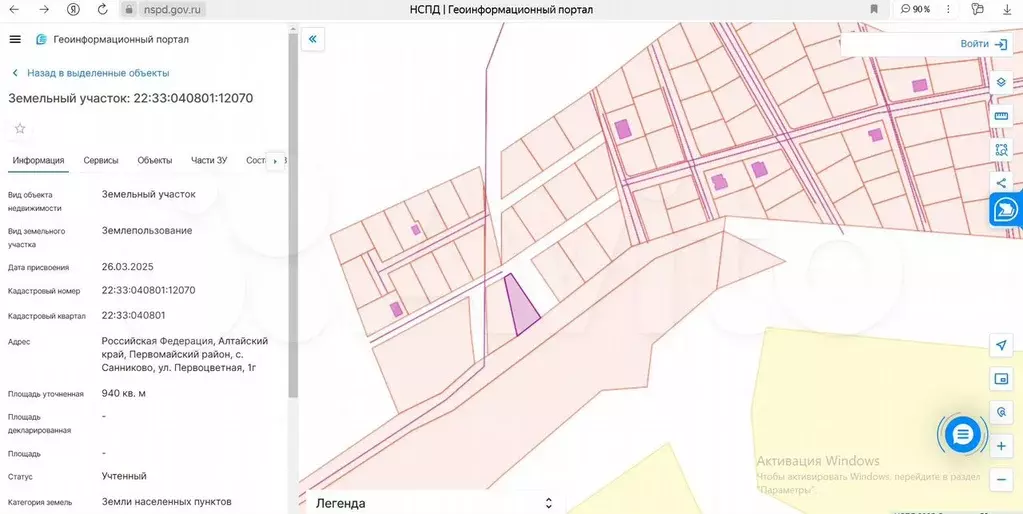Screen dimensions: 1023x514
Task: Go back with the browser back arrow
Action: click(14, 9)
